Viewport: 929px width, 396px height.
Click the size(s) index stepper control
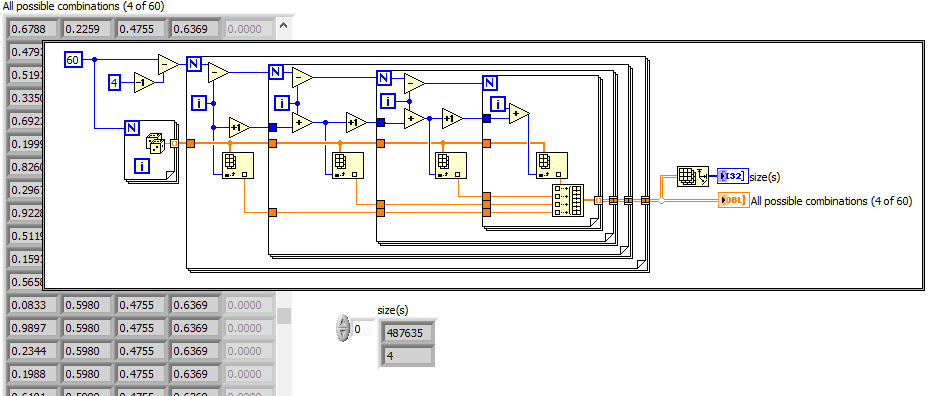click(343, 328)
